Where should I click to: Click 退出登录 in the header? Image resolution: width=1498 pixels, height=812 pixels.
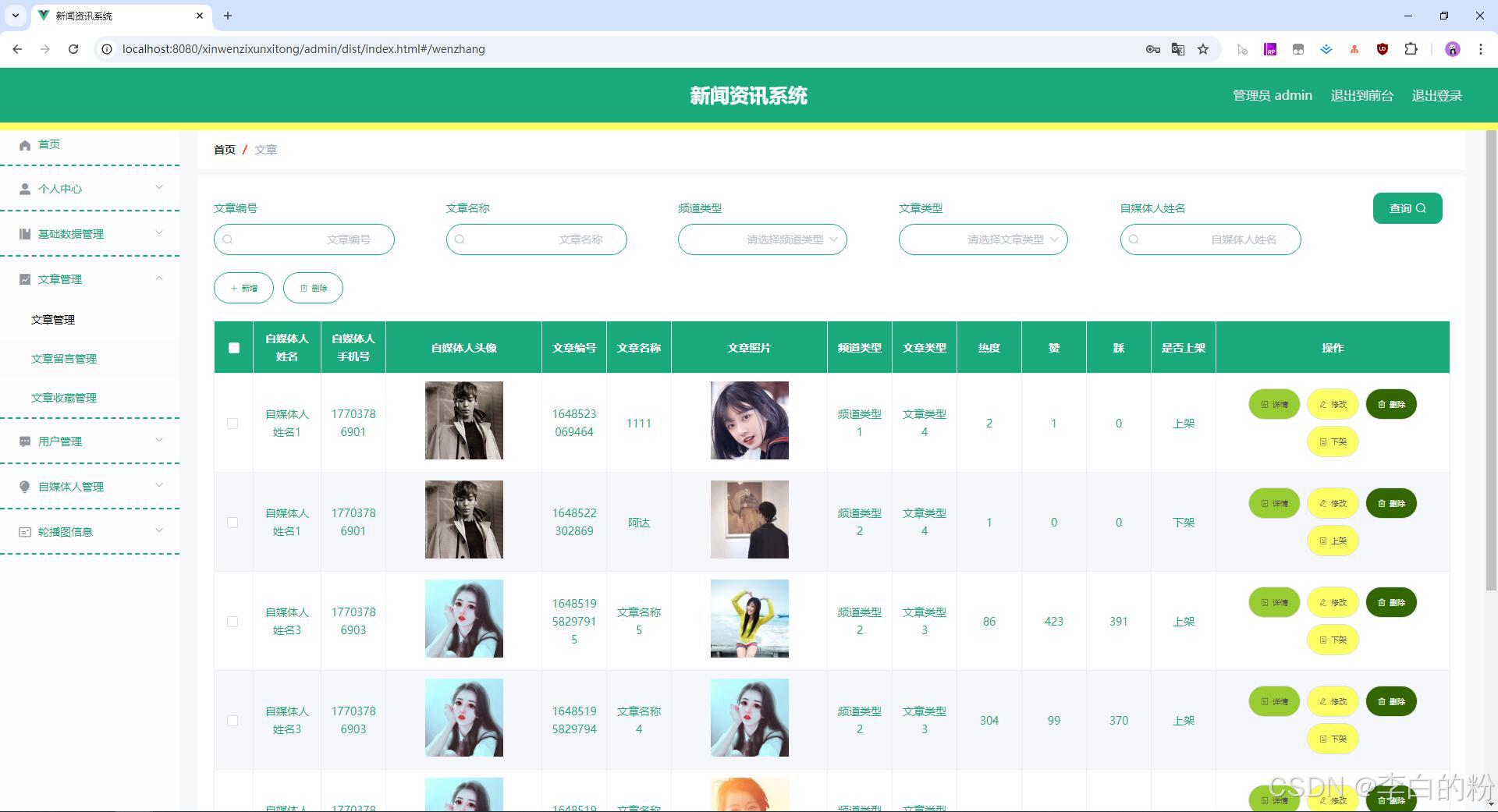tap(1436, 95)
